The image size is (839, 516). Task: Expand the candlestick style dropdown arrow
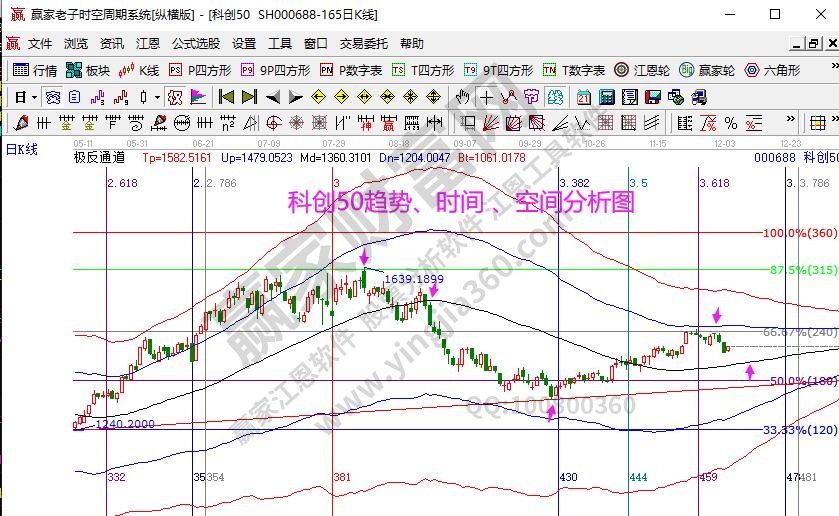pyautogui.click(x=156, y=97)
